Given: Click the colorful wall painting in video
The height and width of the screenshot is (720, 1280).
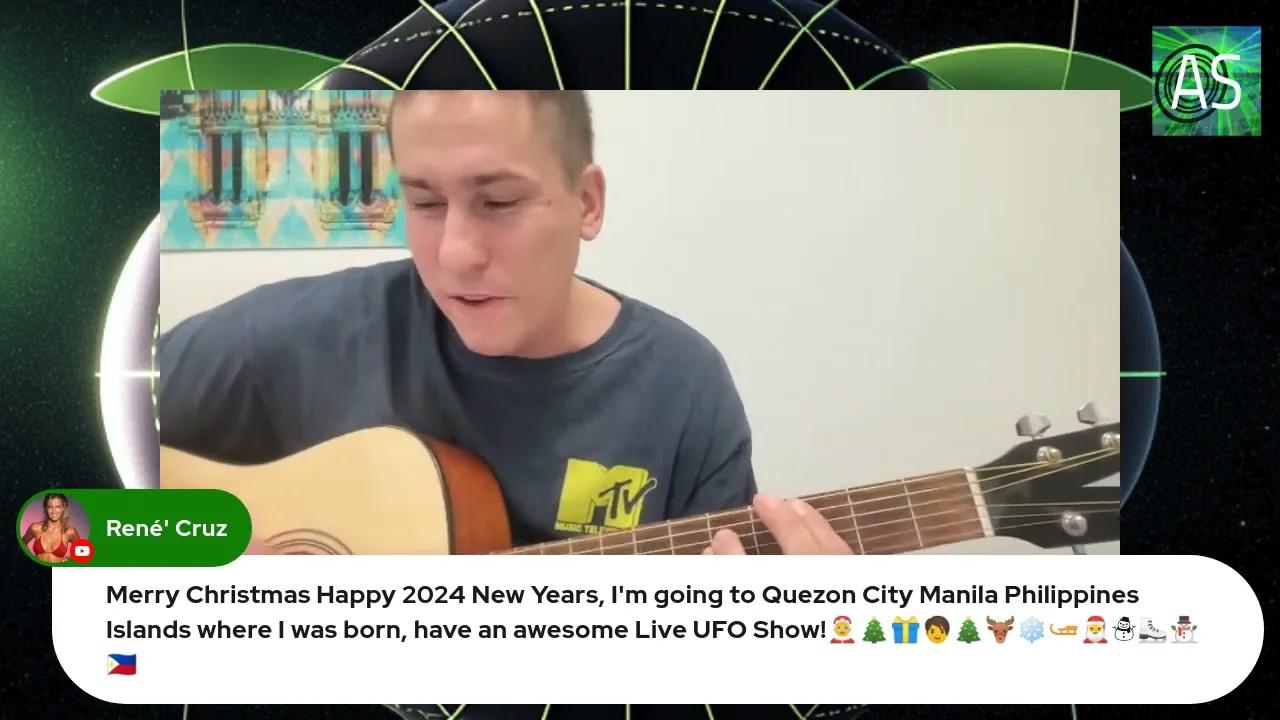Looking at the screenshot, I should tap(282, 169).
